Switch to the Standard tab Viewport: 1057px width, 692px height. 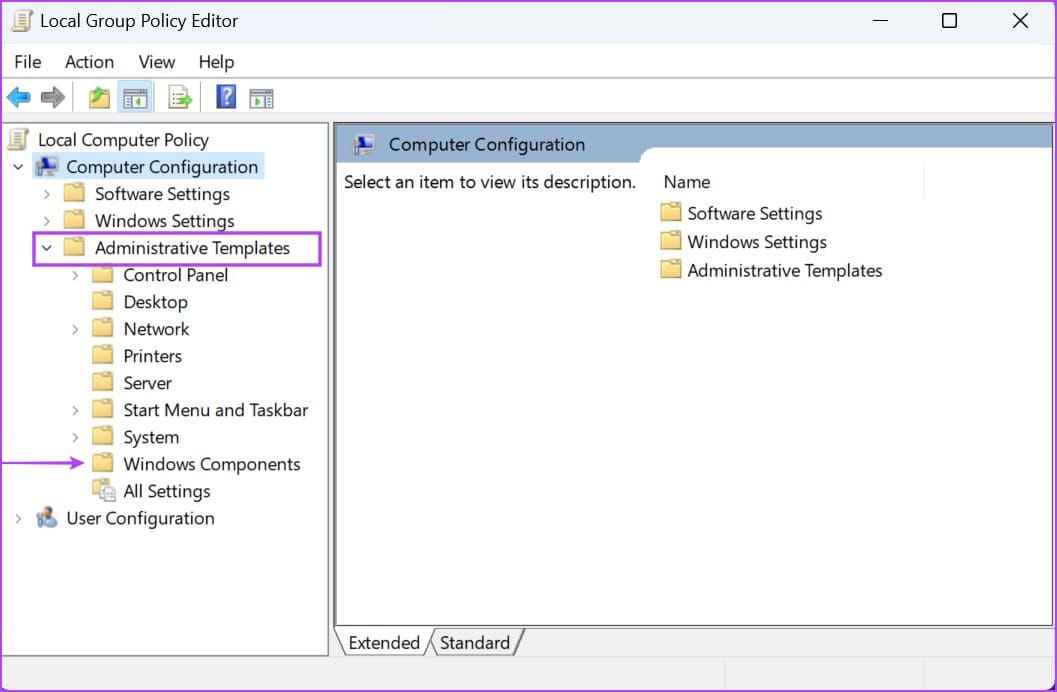(475, 642)
